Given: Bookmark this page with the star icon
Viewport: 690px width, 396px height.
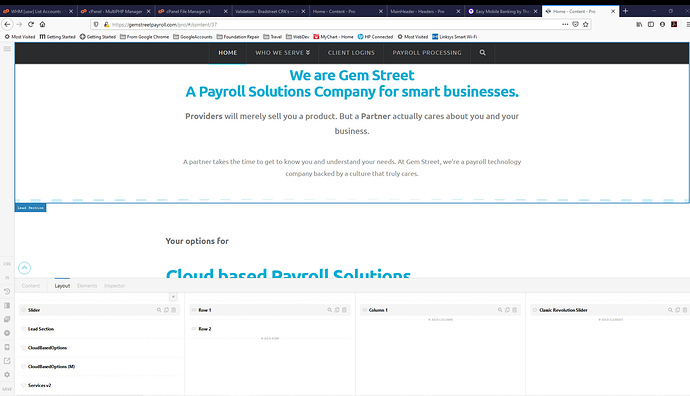Looking at the screenshot, I should (x=586, y=24).
